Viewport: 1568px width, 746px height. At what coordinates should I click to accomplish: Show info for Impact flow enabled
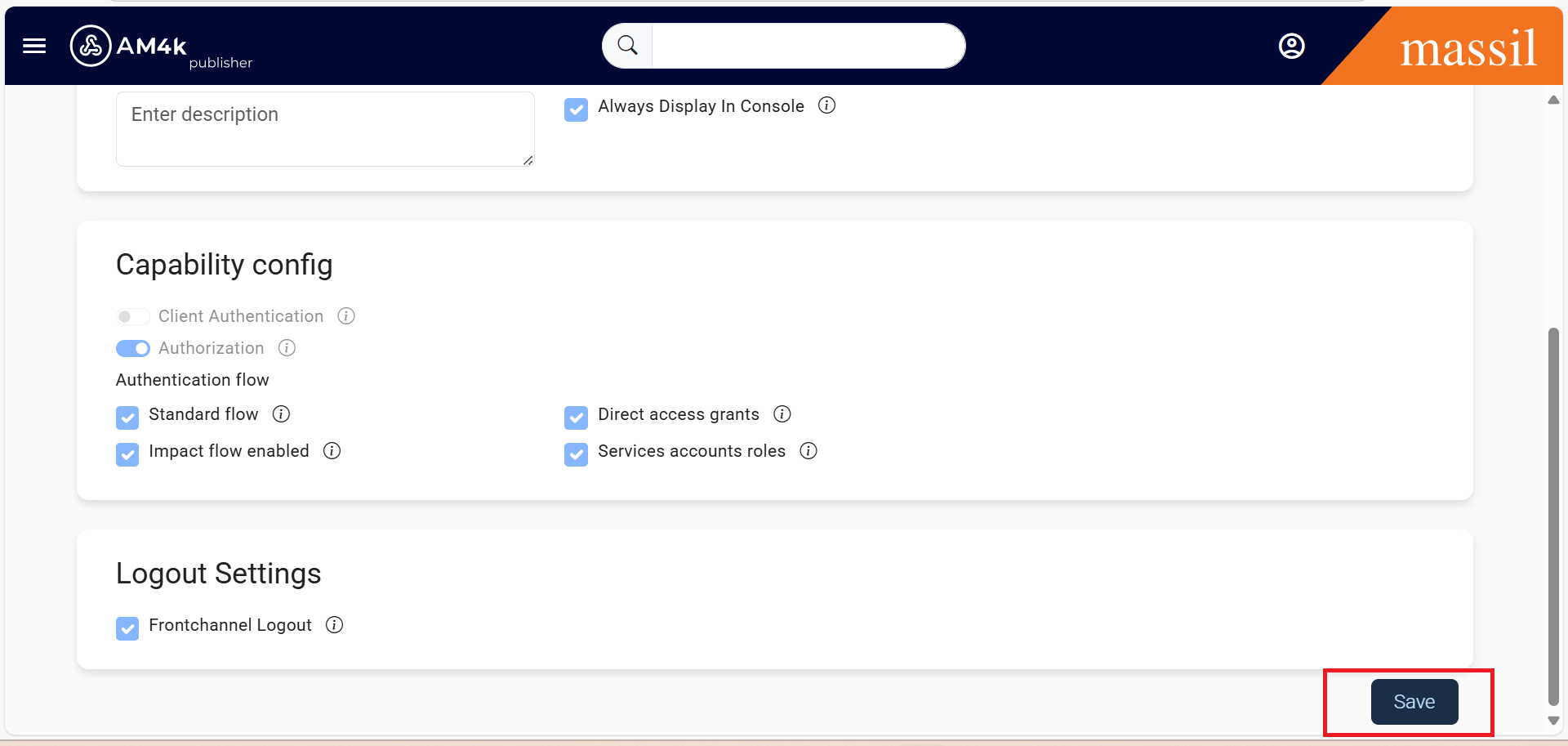click(332, 451)
